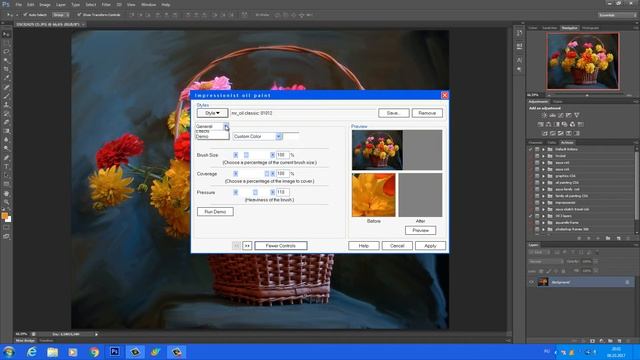Click the Before preview thumbnail
The image size is (640, 360).
coord(373,195)
